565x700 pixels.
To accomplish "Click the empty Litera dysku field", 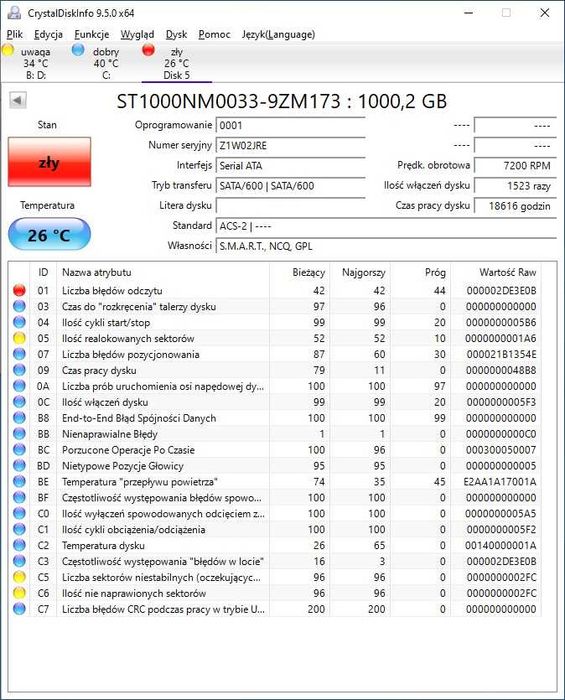I will click(x=291, y=206).
